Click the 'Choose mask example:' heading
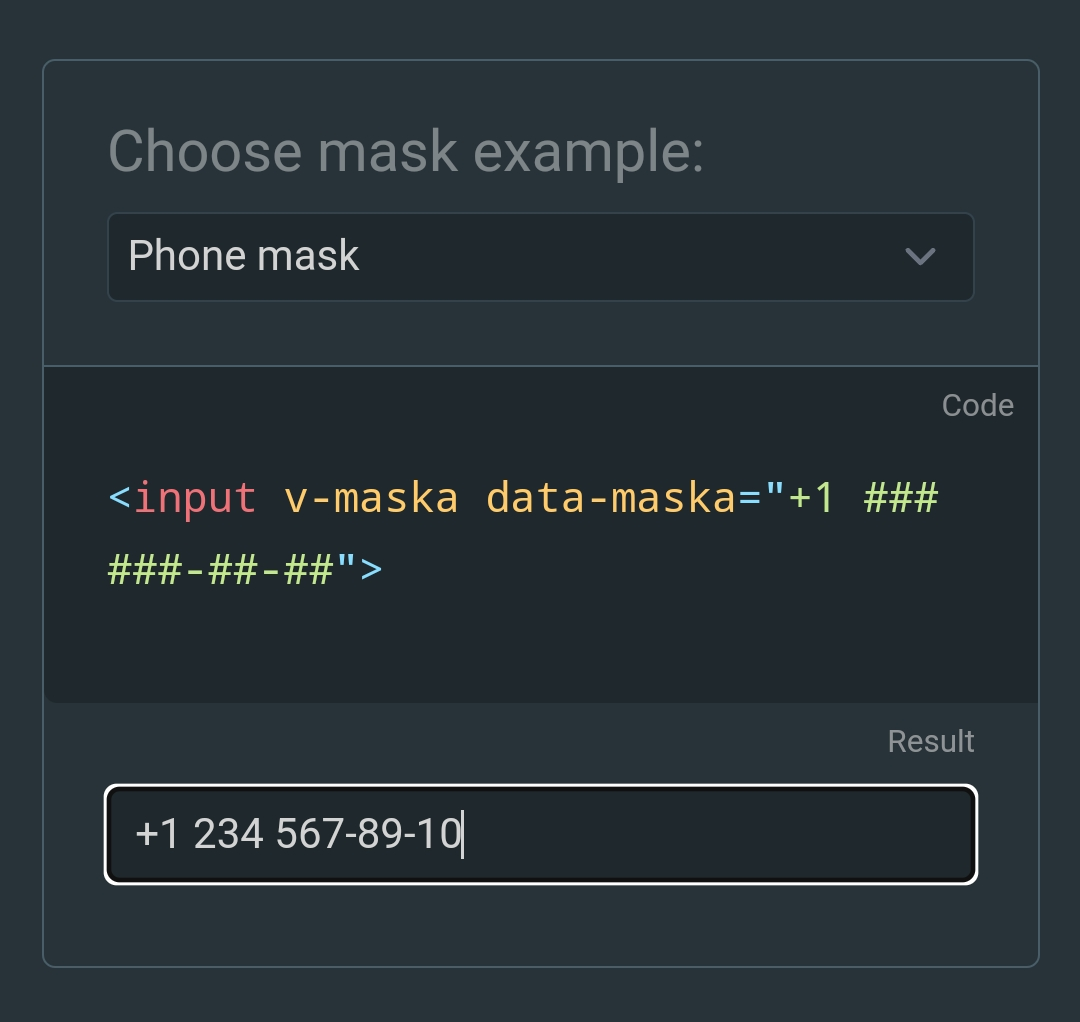Screen dimensions: 1080x1022 406,152
